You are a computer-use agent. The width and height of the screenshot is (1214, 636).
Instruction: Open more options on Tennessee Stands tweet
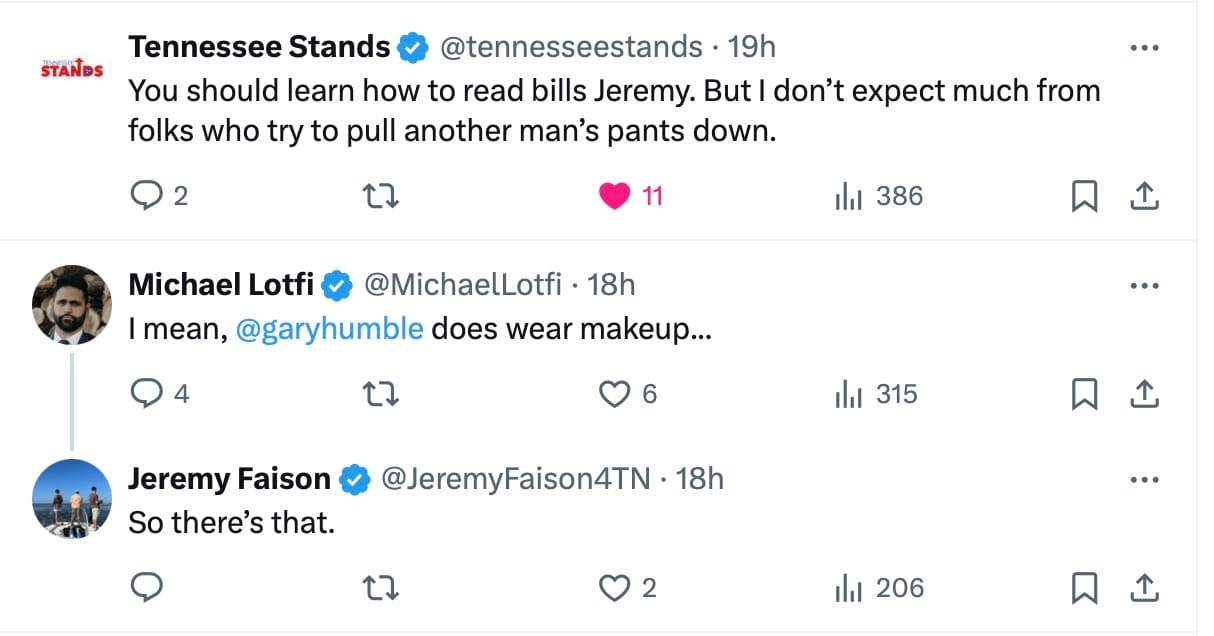click(1143, 48)
